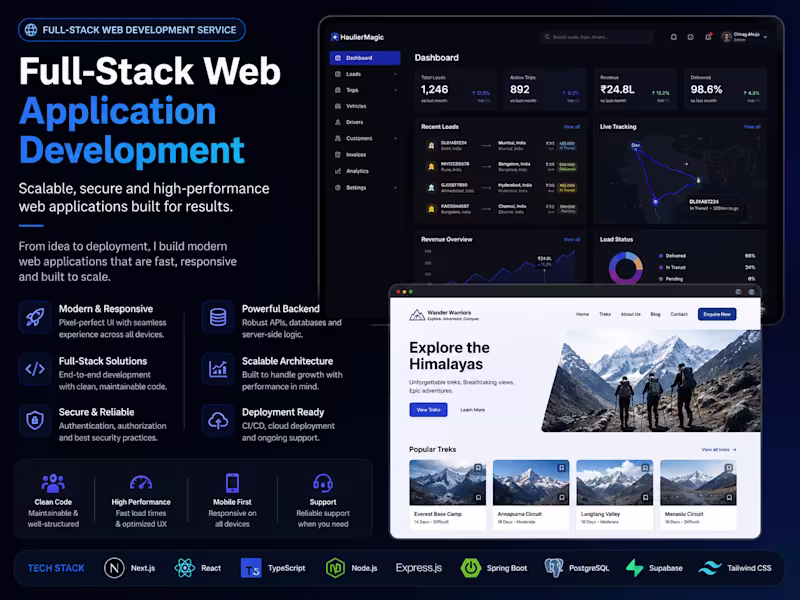The width and height of the screenshot is (800, 600).
Task: Open the View all treks link
Action: point(719,449)
